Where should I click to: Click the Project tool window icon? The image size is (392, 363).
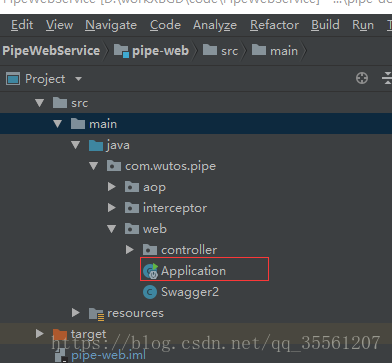13,79
